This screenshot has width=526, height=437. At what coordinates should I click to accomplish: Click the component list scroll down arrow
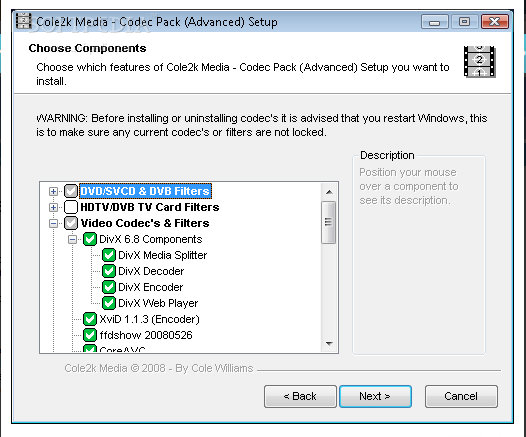329,343
